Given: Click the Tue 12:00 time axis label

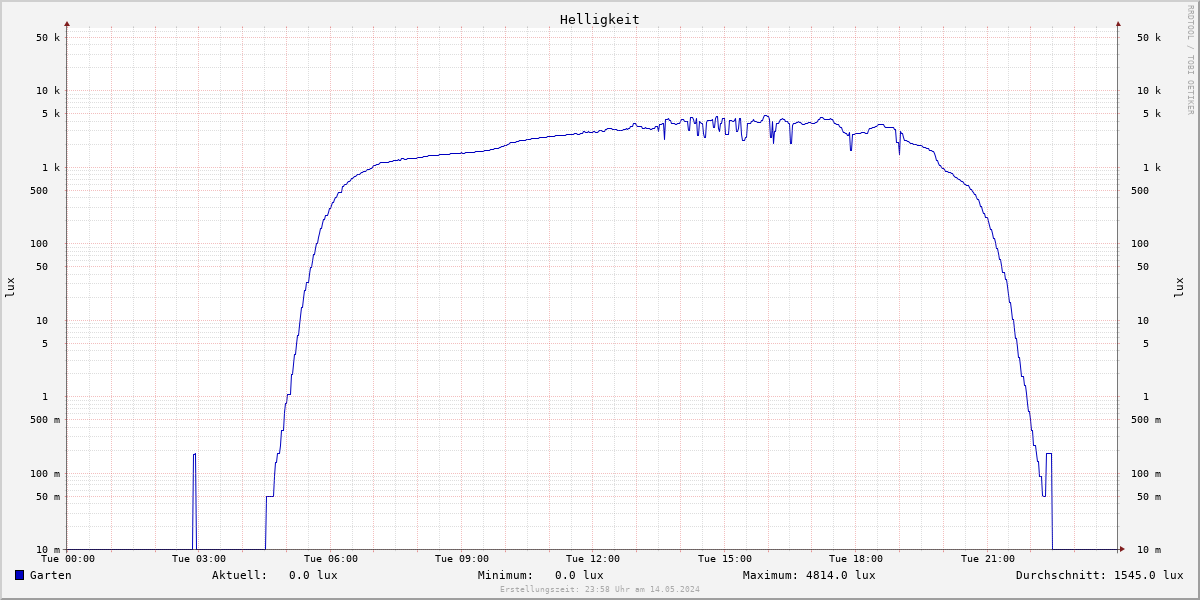Looking at the screenshot, I should pos(593,559).
